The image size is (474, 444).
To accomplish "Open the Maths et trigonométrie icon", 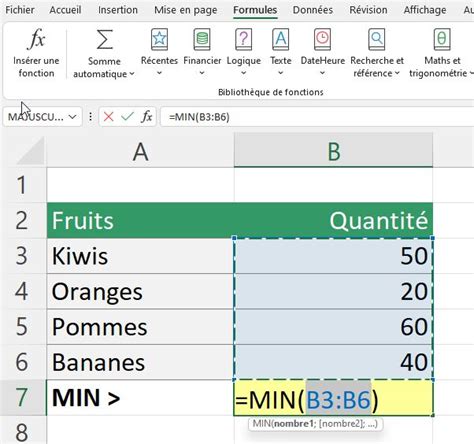I will (442, 39).
